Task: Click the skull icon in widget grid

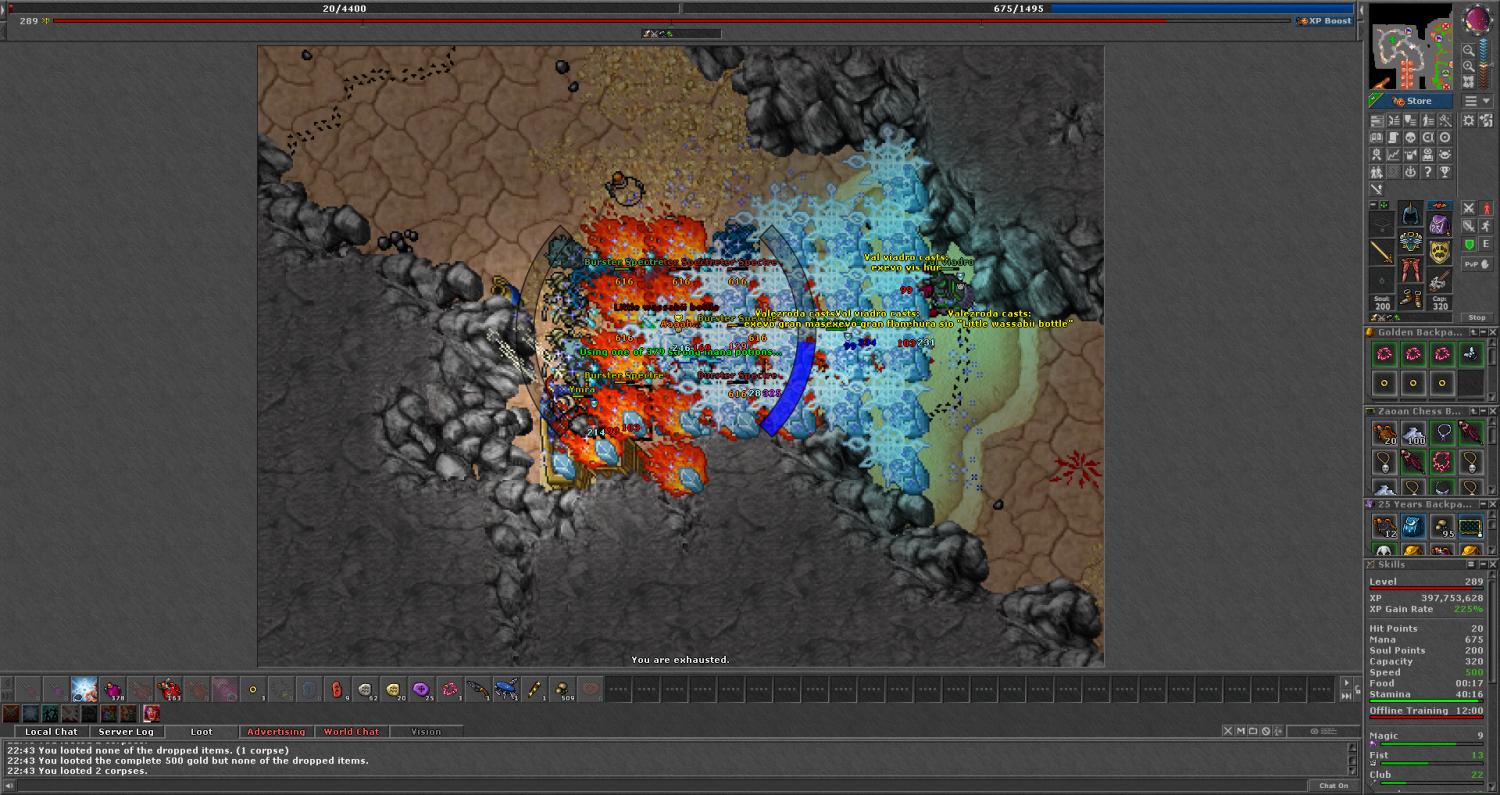Action: click(x=1410, y=138)
